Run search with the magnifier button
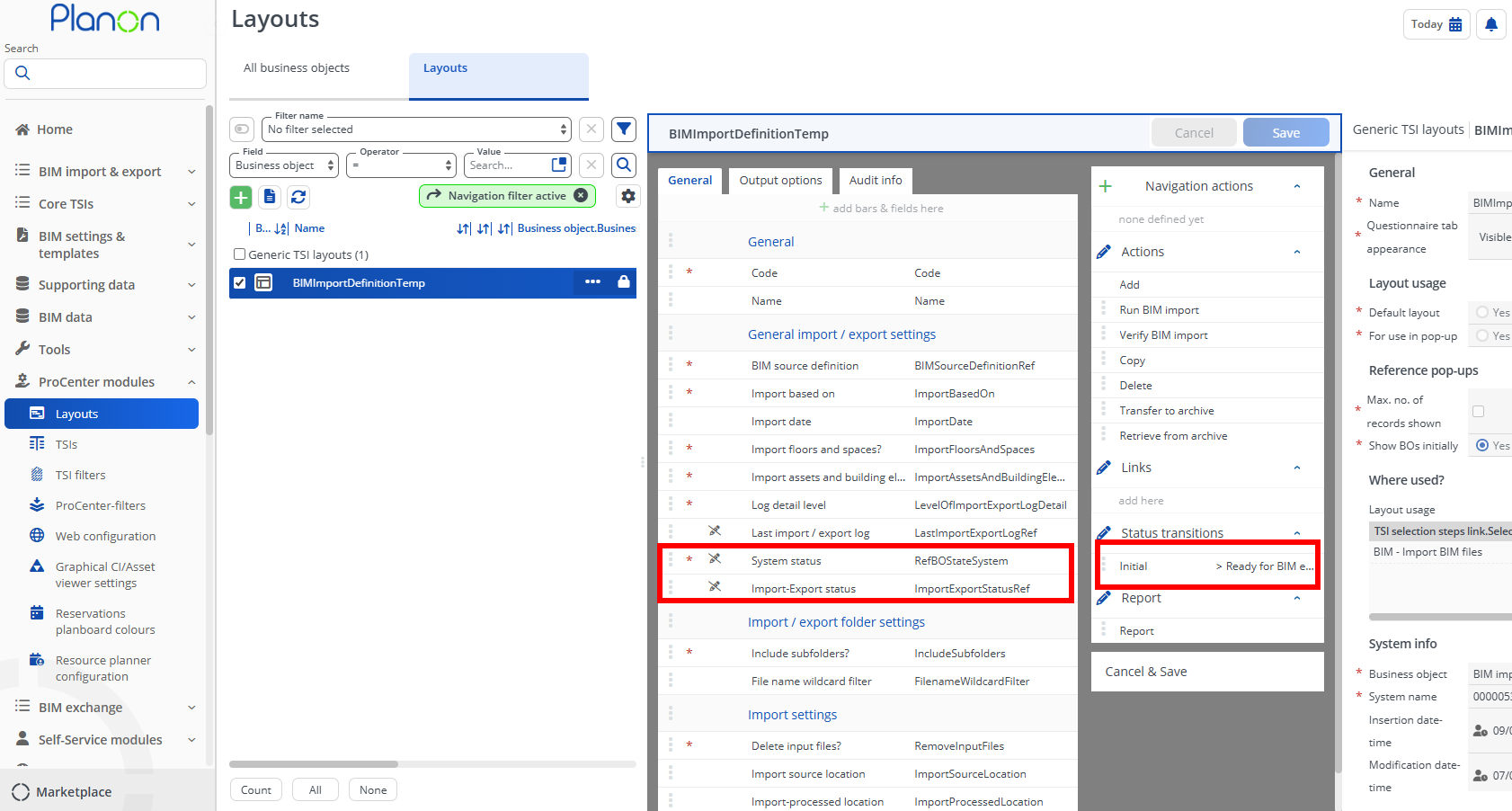Screen dimensions: 1512x811 pos(624,165)
